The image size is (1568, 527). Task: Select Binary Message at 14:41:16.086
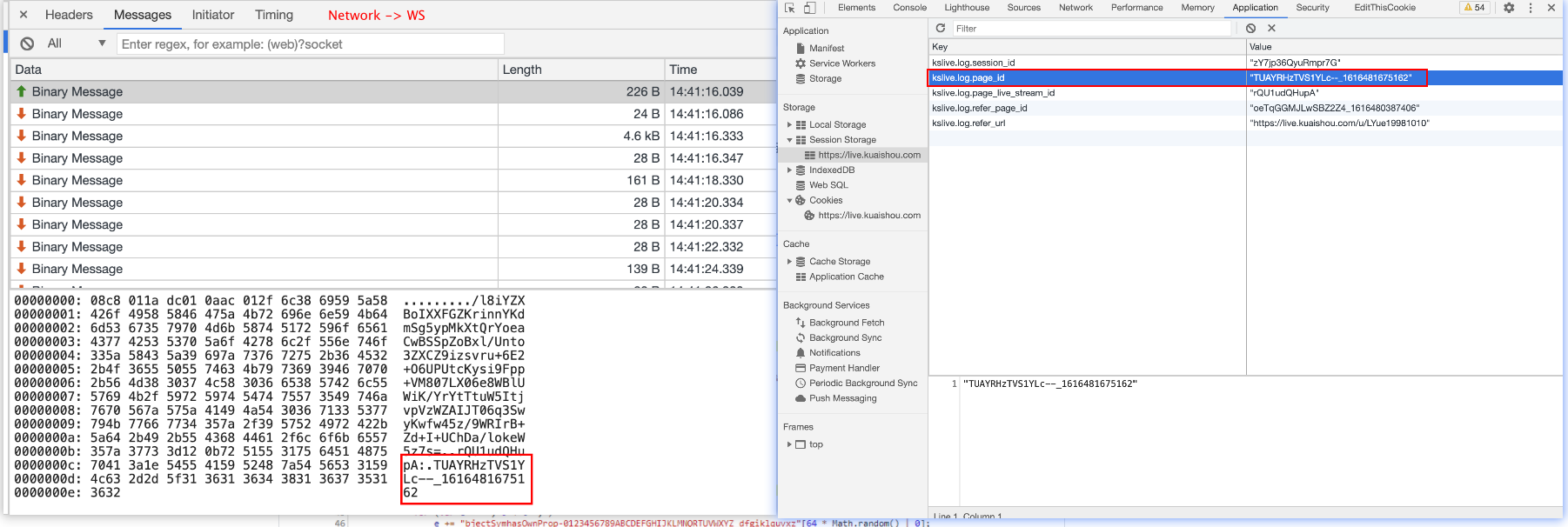tap(393, 114)
